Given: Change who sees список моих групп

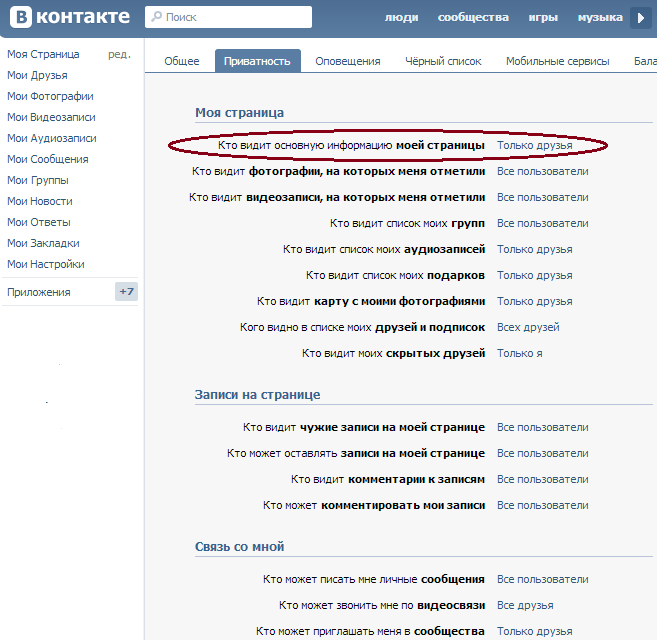Looking at the screenshot, I should coord(542,223).
